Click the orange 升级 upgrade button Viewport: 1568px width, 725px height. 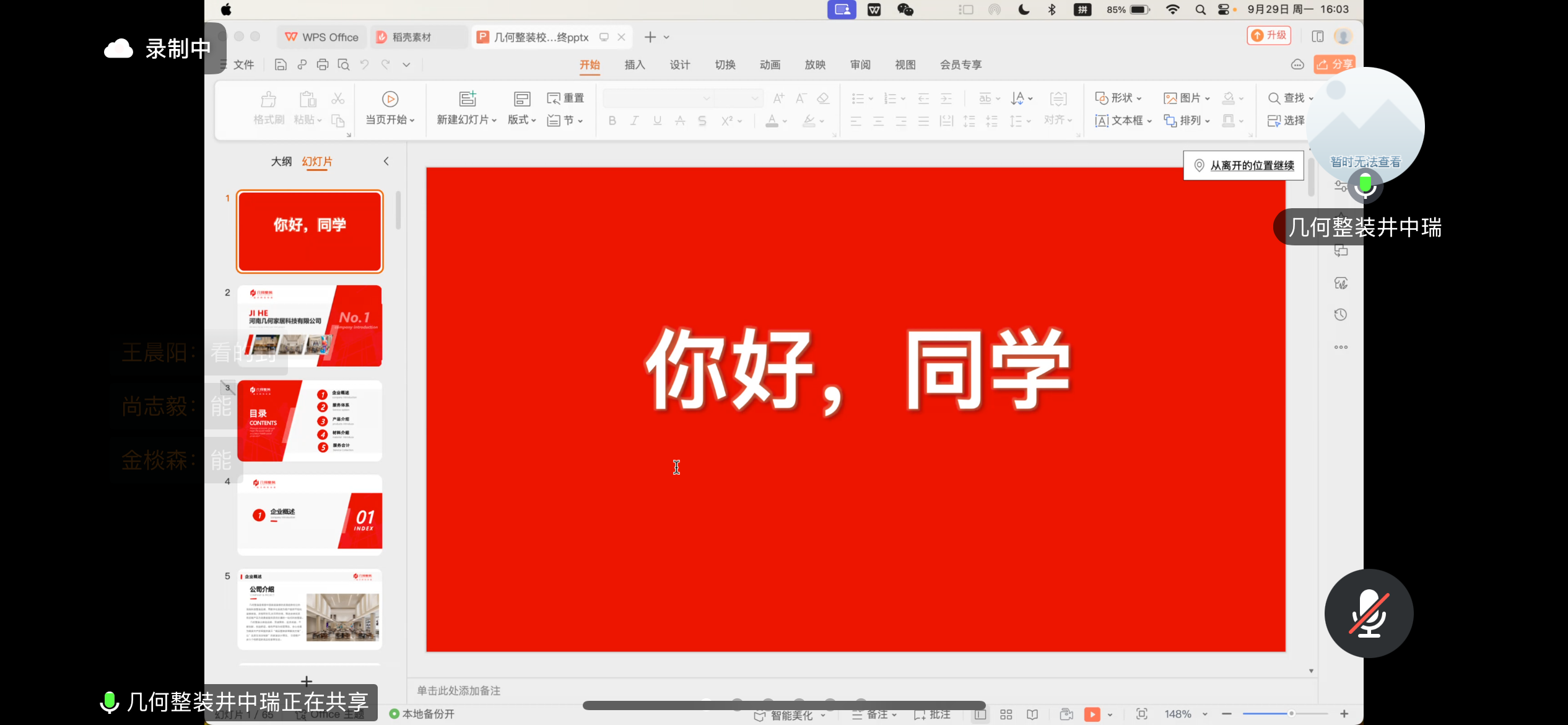click(x=1269, y=36)
